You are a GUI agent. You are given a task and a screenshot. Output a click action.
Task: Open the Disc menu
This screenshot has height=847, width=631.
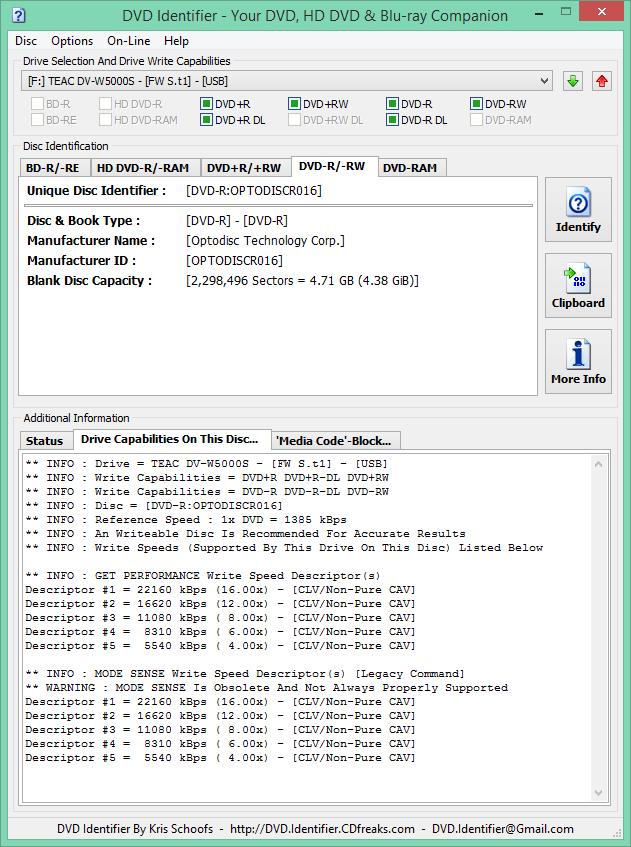coord(26,41)
